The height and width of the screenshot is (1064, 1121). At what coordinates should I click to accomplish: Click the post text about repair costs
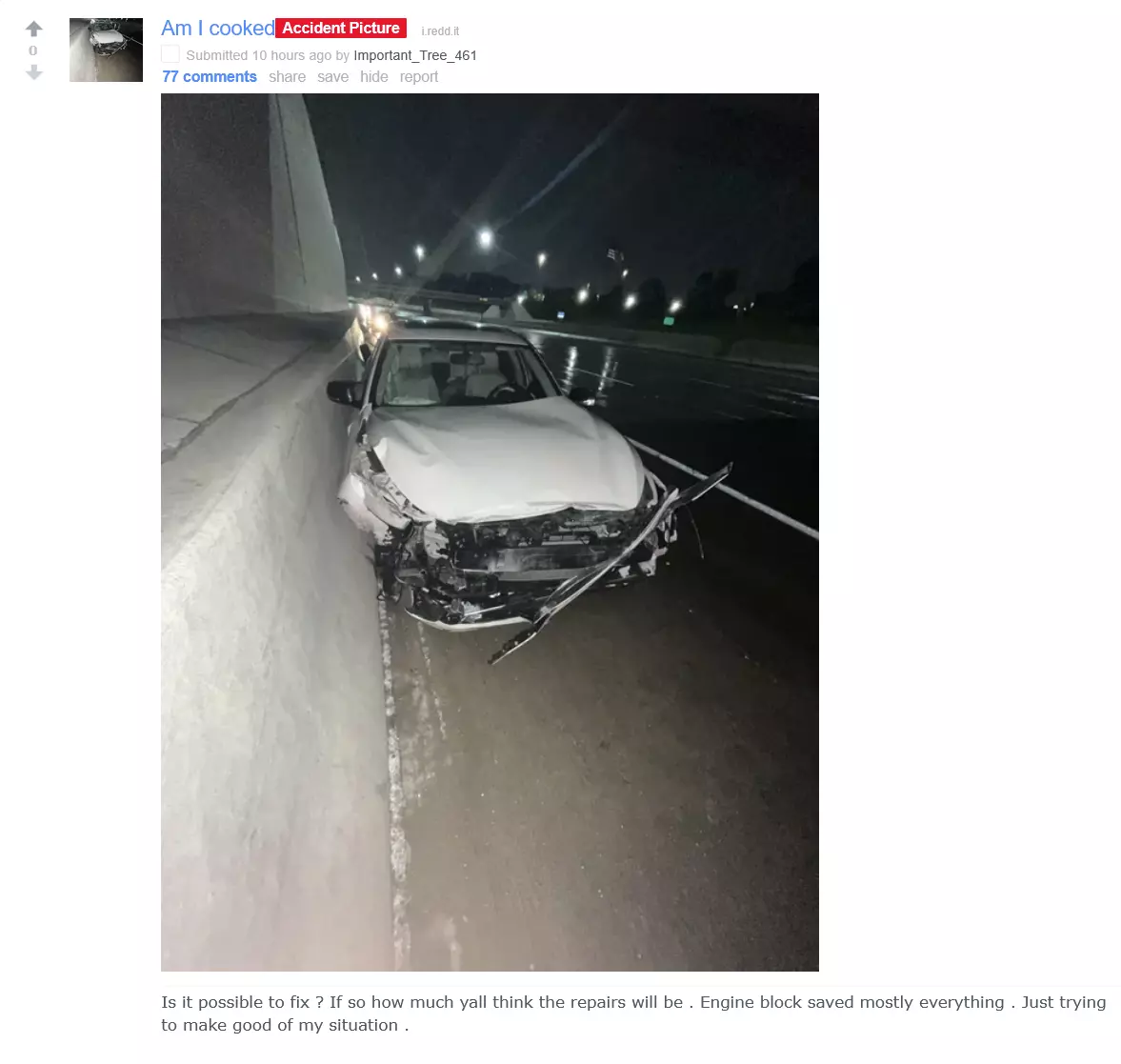[x=633, y=1014]
